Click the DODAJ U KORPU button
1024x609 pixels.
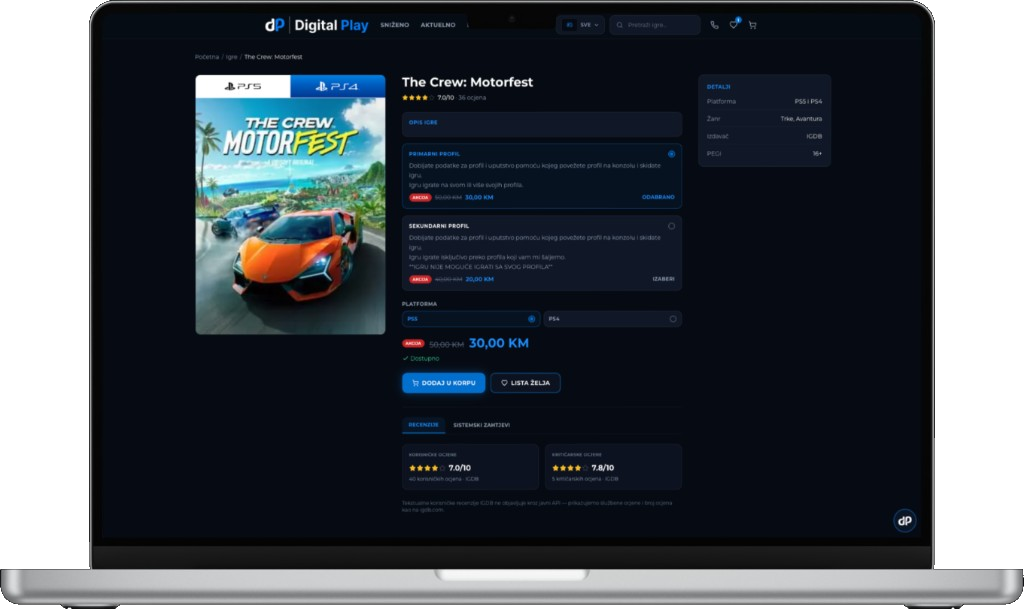[443, 383]
